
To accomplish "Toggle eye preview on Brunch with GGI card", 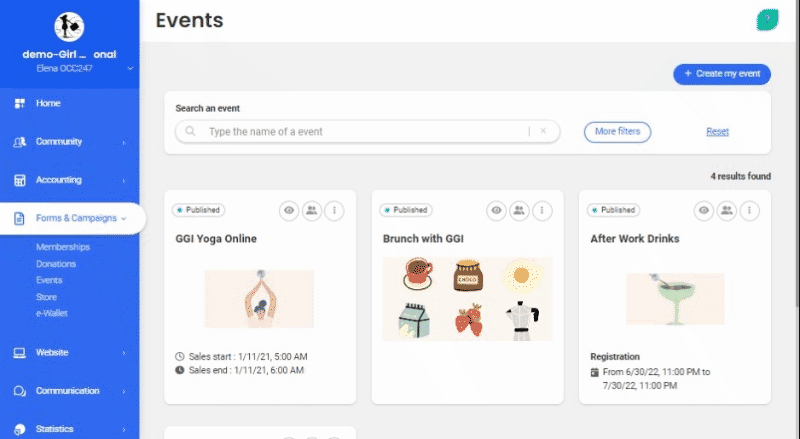I will [498, 210].
